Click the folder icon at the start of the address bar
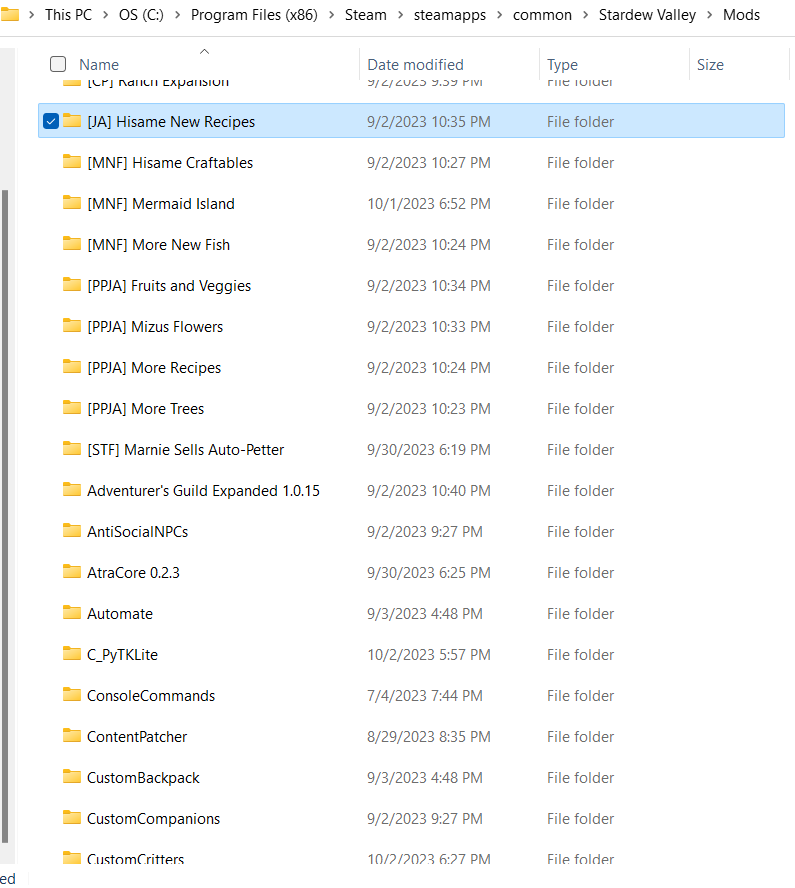795x888 pixels. (10, 14)
